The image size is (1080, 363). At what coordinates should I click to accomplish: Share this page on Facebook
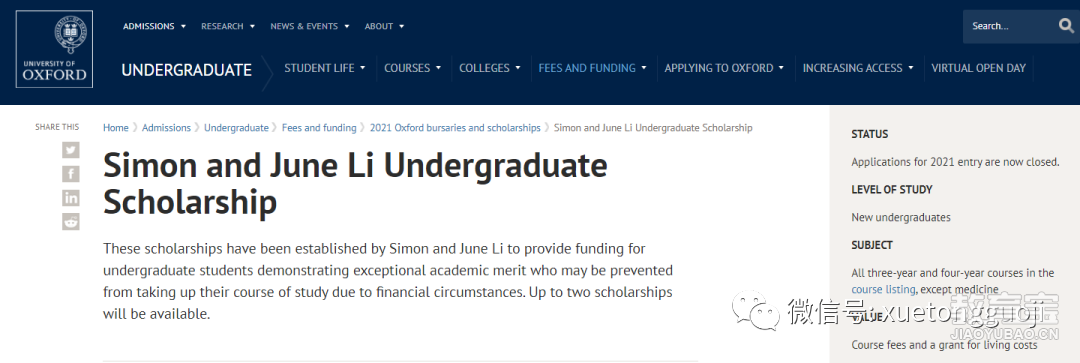[71, 174]
